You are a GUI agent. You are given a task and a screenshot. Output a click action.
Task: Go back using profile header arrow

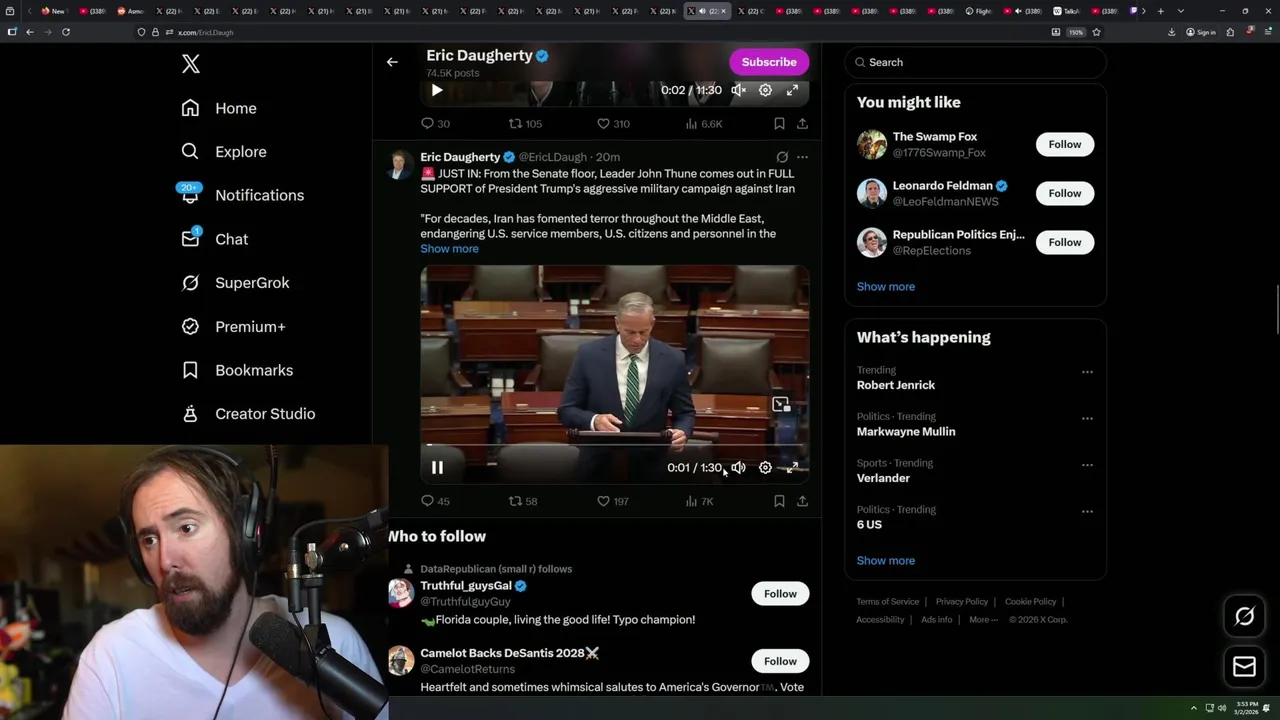392,62
